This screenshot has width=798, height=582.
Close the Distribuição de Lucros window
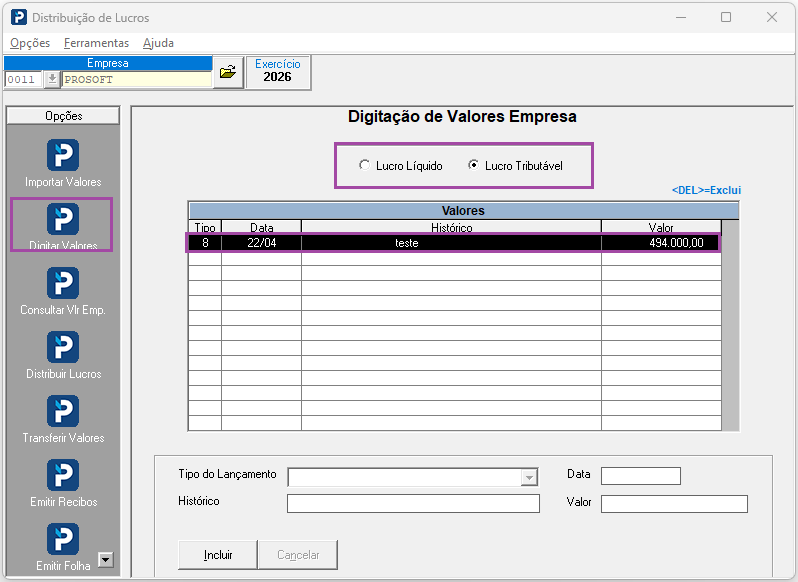pyautogui.click(x=772, y=17)
